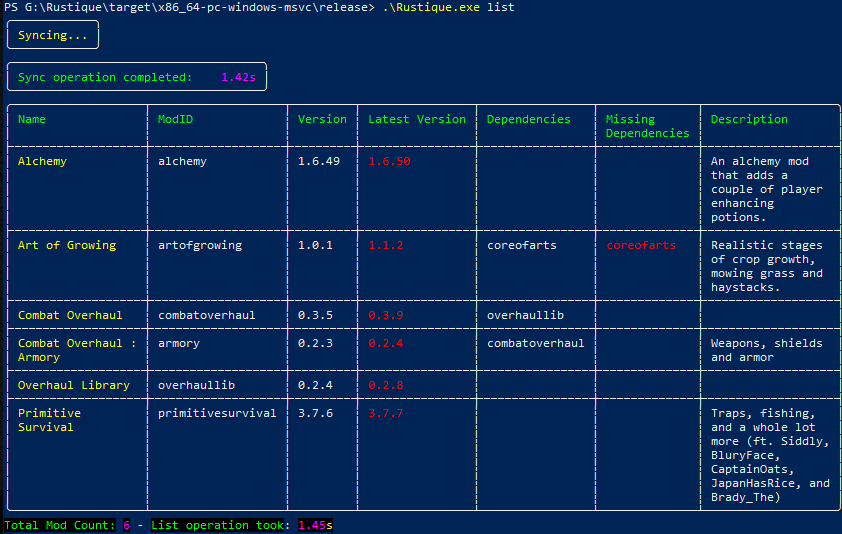The height and width of the screenshot is (534, 842).
Task: Click the 'Overhaul Library' mod name
Action: point(74,385)
